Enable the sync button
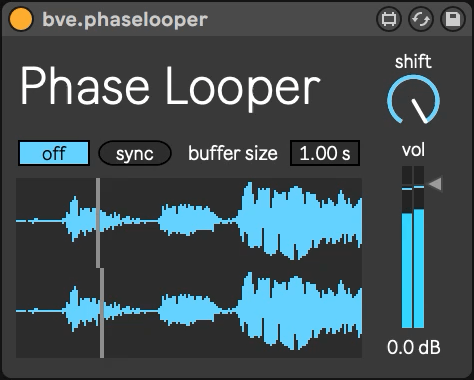The image size is (474, 380). 135,153
